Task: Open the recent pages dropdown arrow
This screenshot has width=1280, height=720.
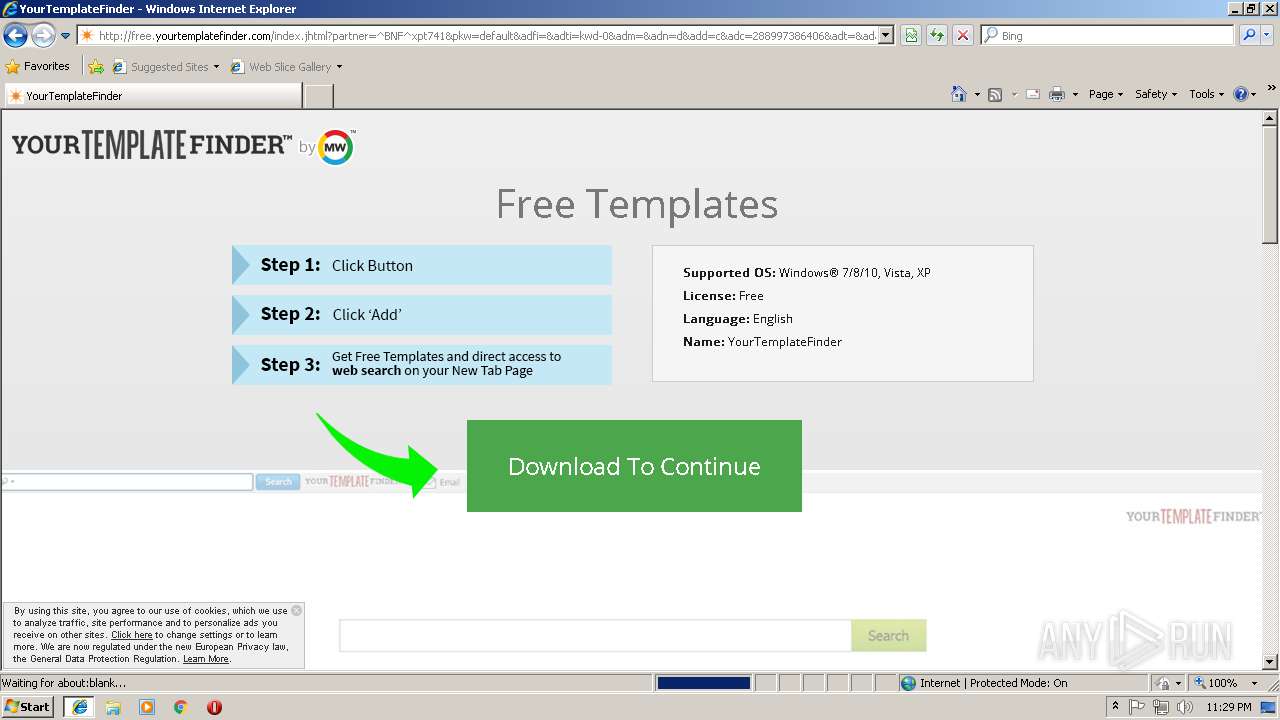Action: 66,36
